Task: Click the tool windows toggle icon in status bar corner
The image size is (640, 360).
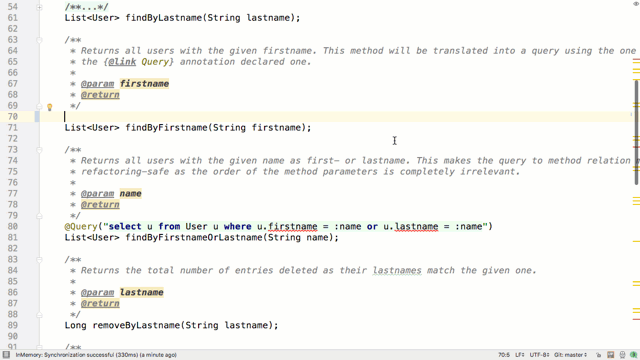Action: click(x=6, y=355)
